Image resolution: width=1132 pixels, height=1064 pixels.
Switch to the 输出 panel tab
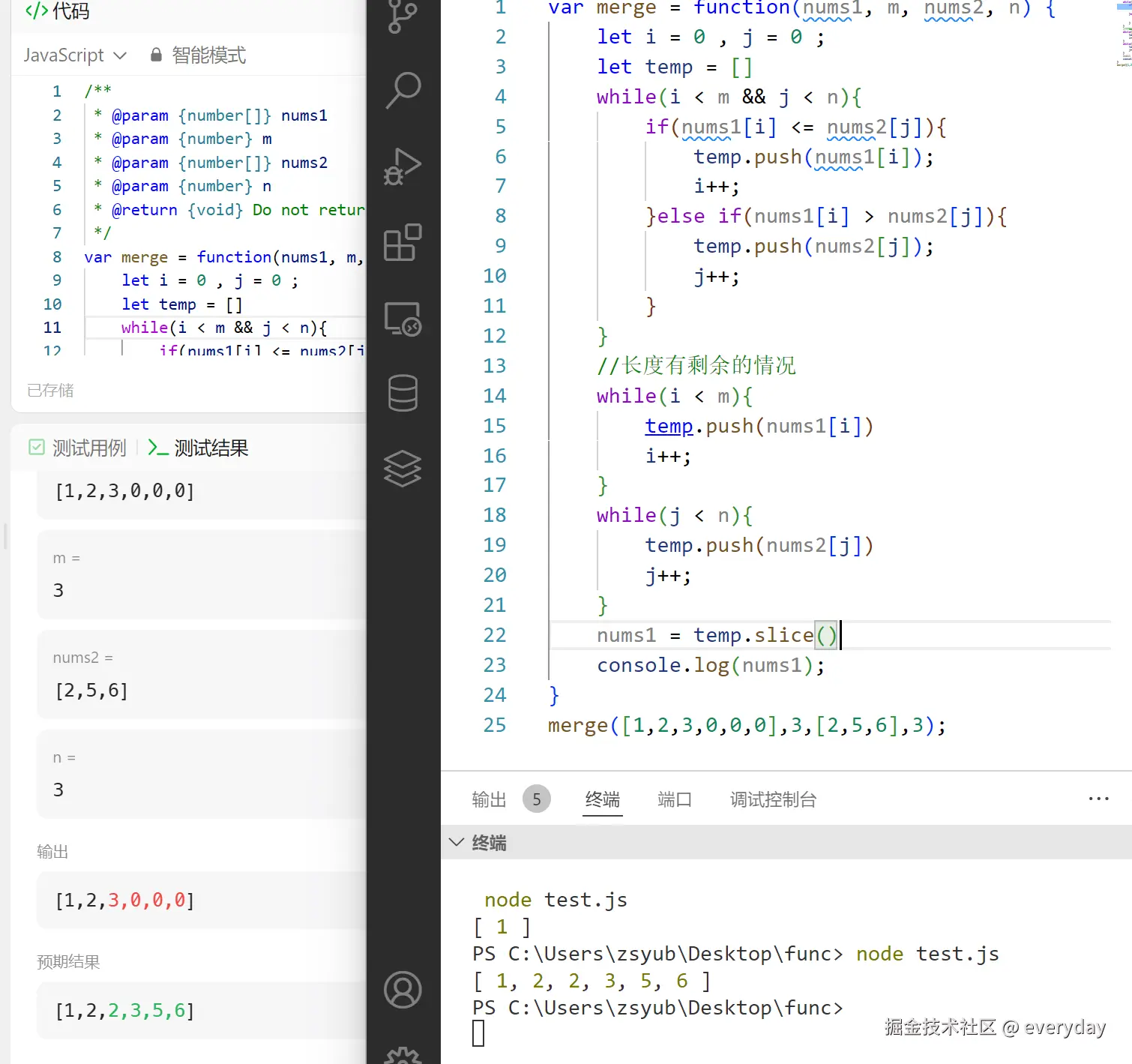tap(489, 799)
